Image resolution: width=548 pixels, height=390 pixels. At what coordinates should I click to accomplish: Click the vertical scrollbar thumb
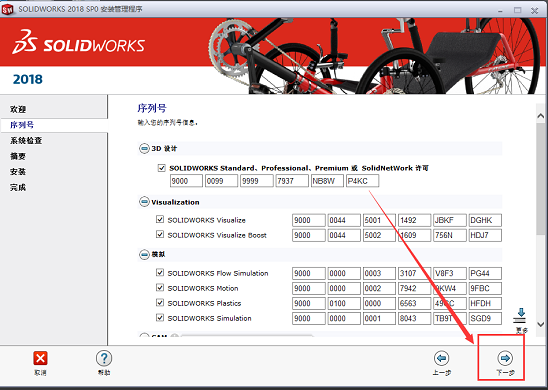541,178
